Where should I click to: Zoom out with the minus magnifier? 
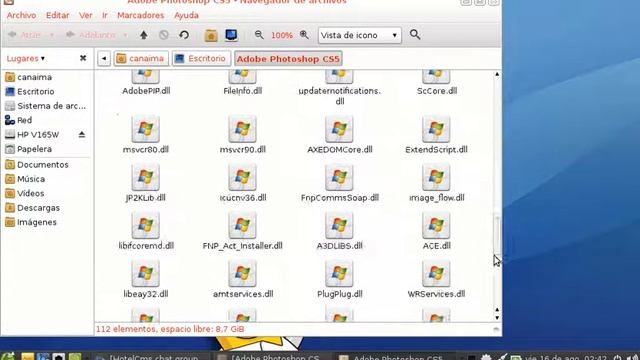pyautogui.click(x=259, y=35)
